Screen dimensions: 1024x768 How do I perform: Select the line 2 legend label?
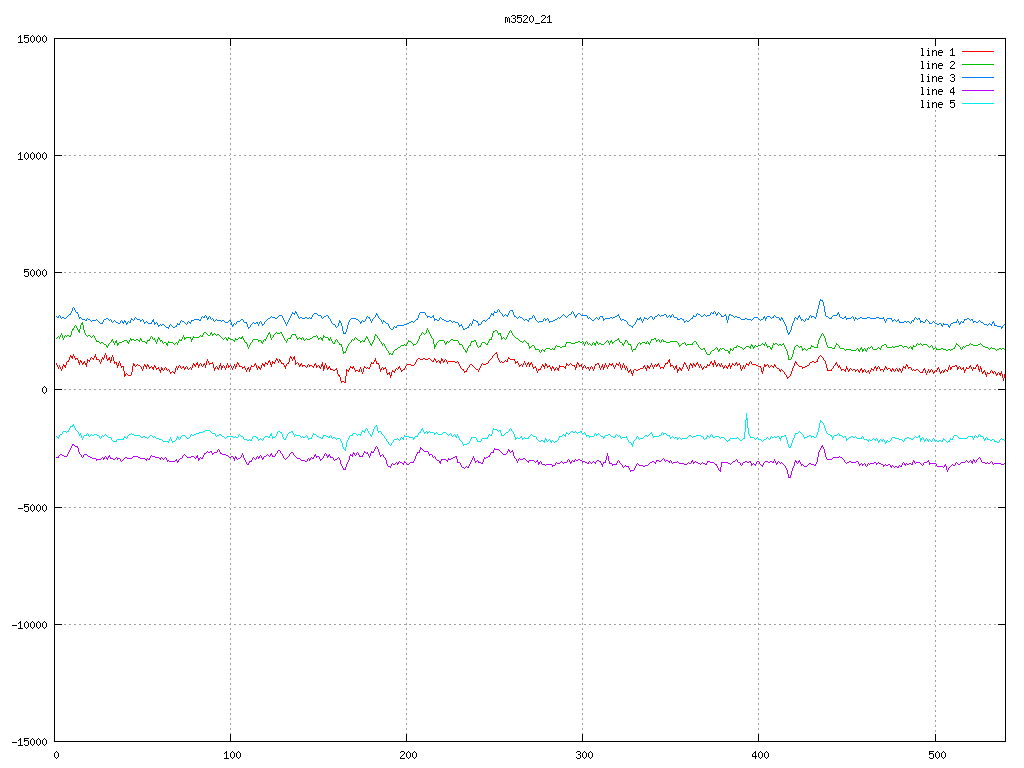click(x=937, y=65)
